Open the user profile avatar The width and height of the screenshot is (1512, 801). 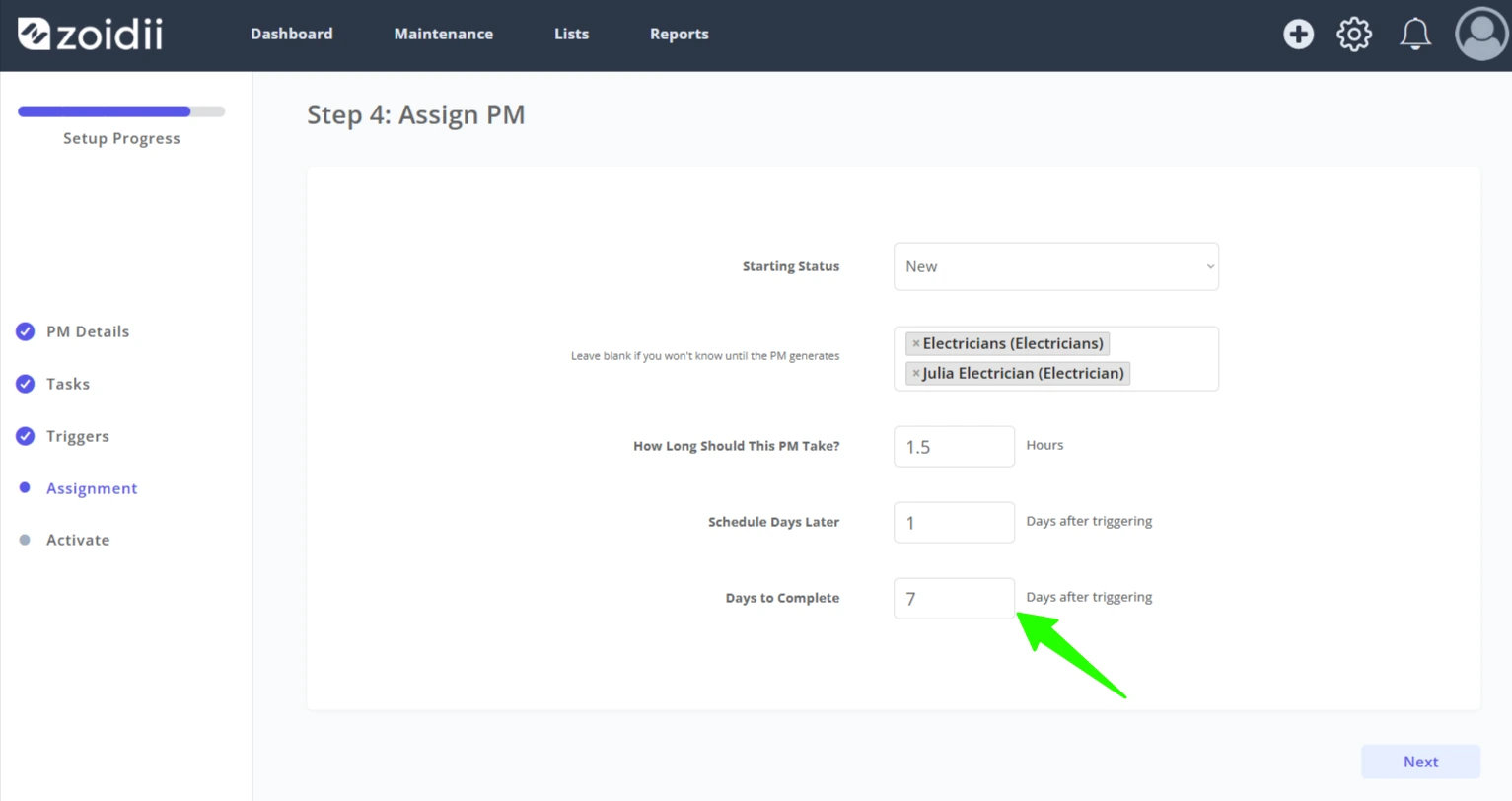[1481, 35]
